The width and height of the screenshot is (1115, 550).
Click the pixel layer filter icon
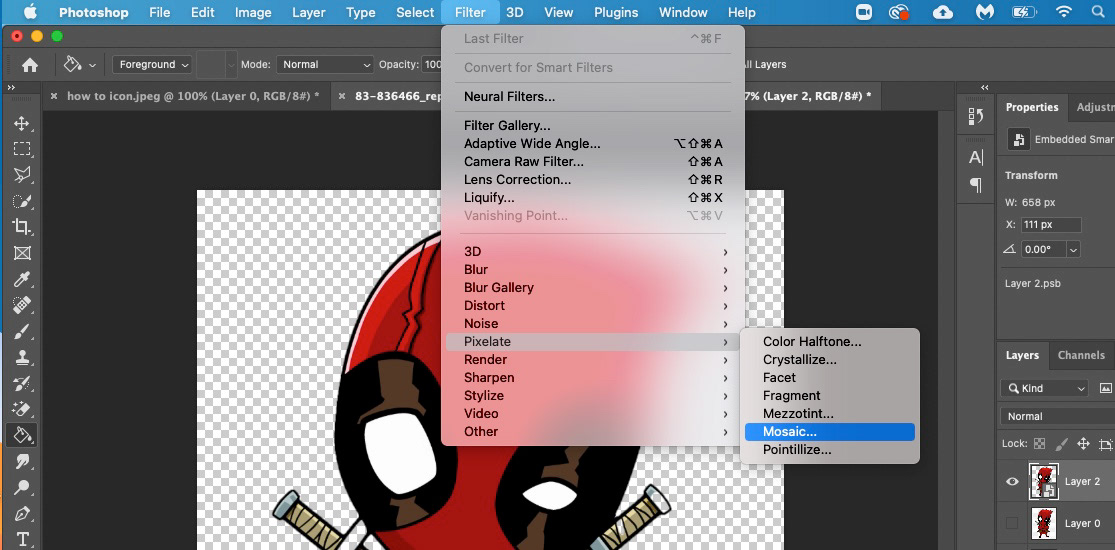click(x=1105, y=388)
